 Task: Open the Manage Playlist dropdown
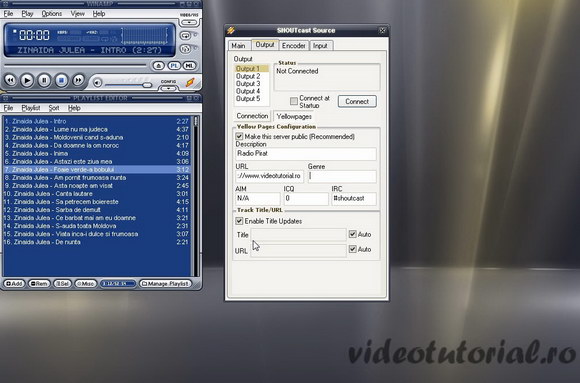pyautogui.click(x=166, y=283)
